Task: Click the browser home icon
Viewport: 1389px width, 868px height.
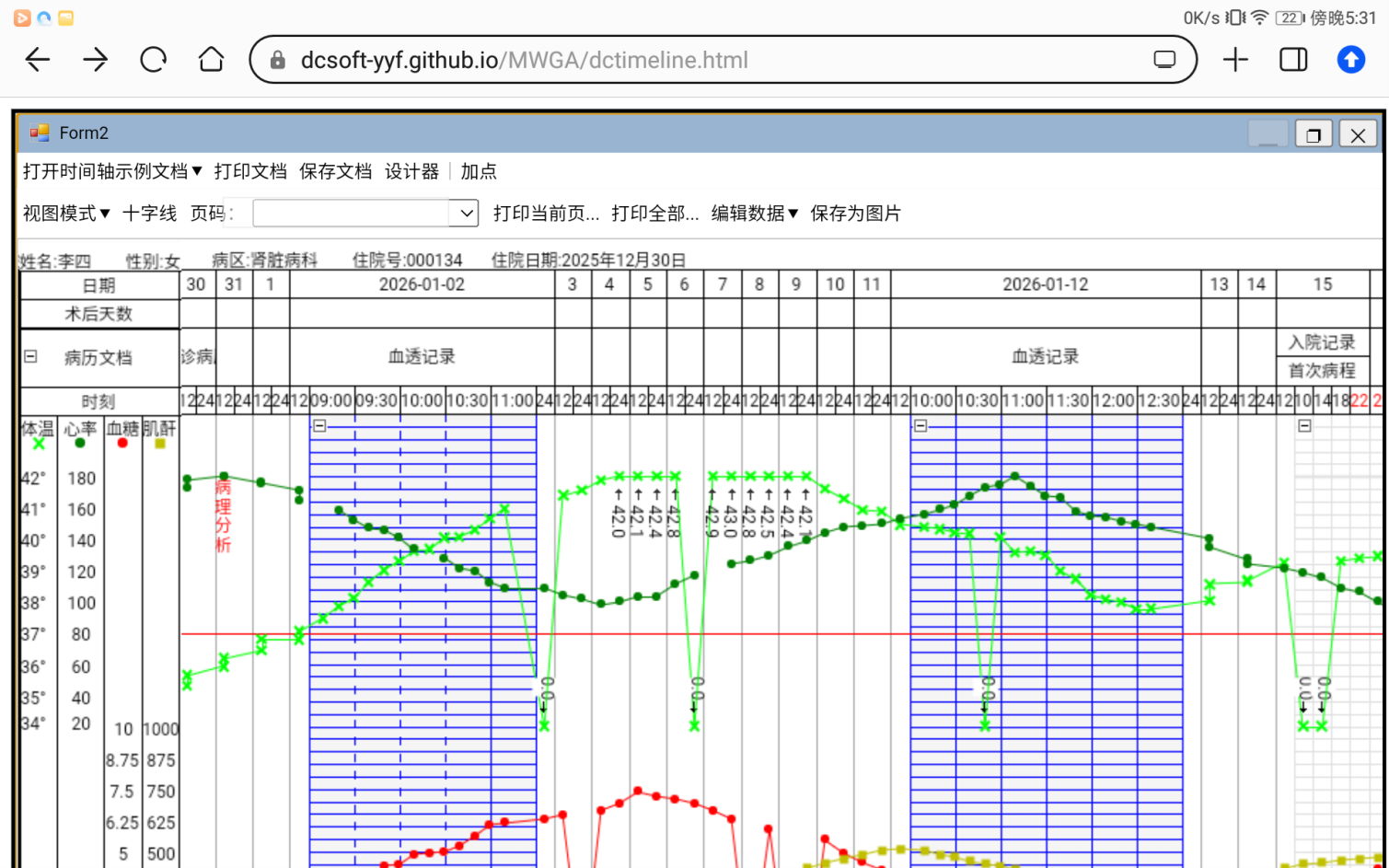Action: (211, 59)
